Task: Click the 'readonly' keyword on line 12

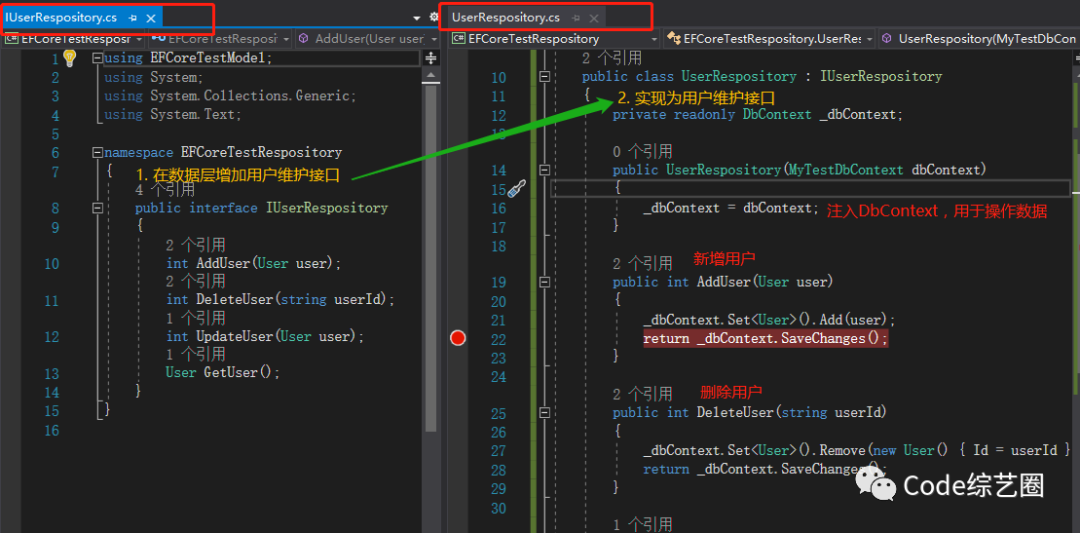Action: (704, 114)
